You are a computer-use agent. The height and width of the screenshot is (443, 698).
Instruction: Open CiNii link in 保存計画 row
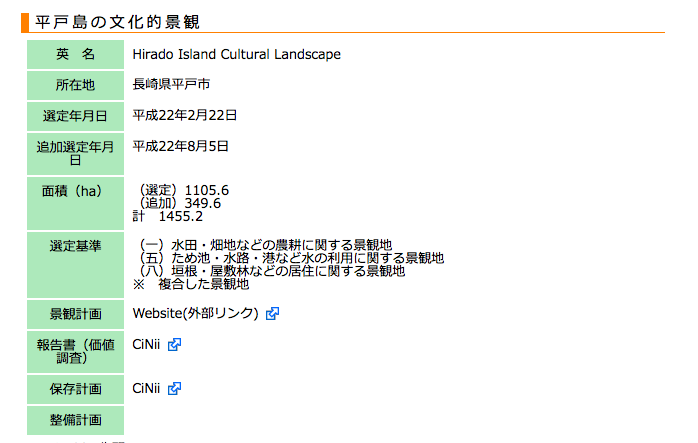(146, 389)
